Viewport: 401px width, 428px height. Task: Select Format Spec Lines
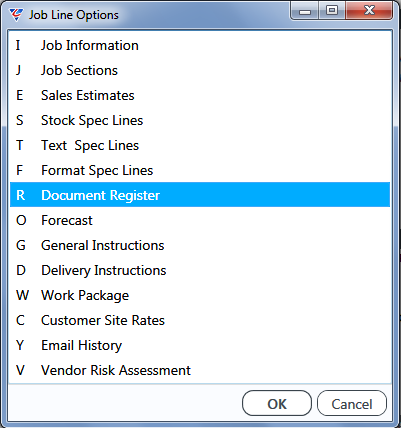[x=200, y=170]
